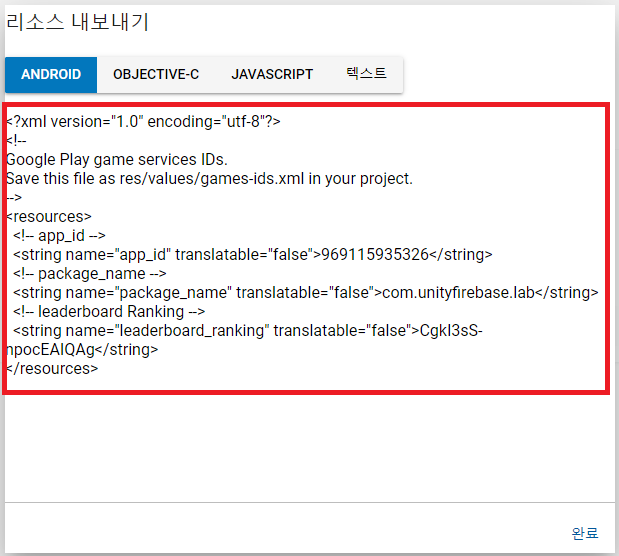Click the 'npocEAIQAg</string>' line
The height and width of the screenshot is (556, 619).
pyautogui.click(x=82, y=349)
